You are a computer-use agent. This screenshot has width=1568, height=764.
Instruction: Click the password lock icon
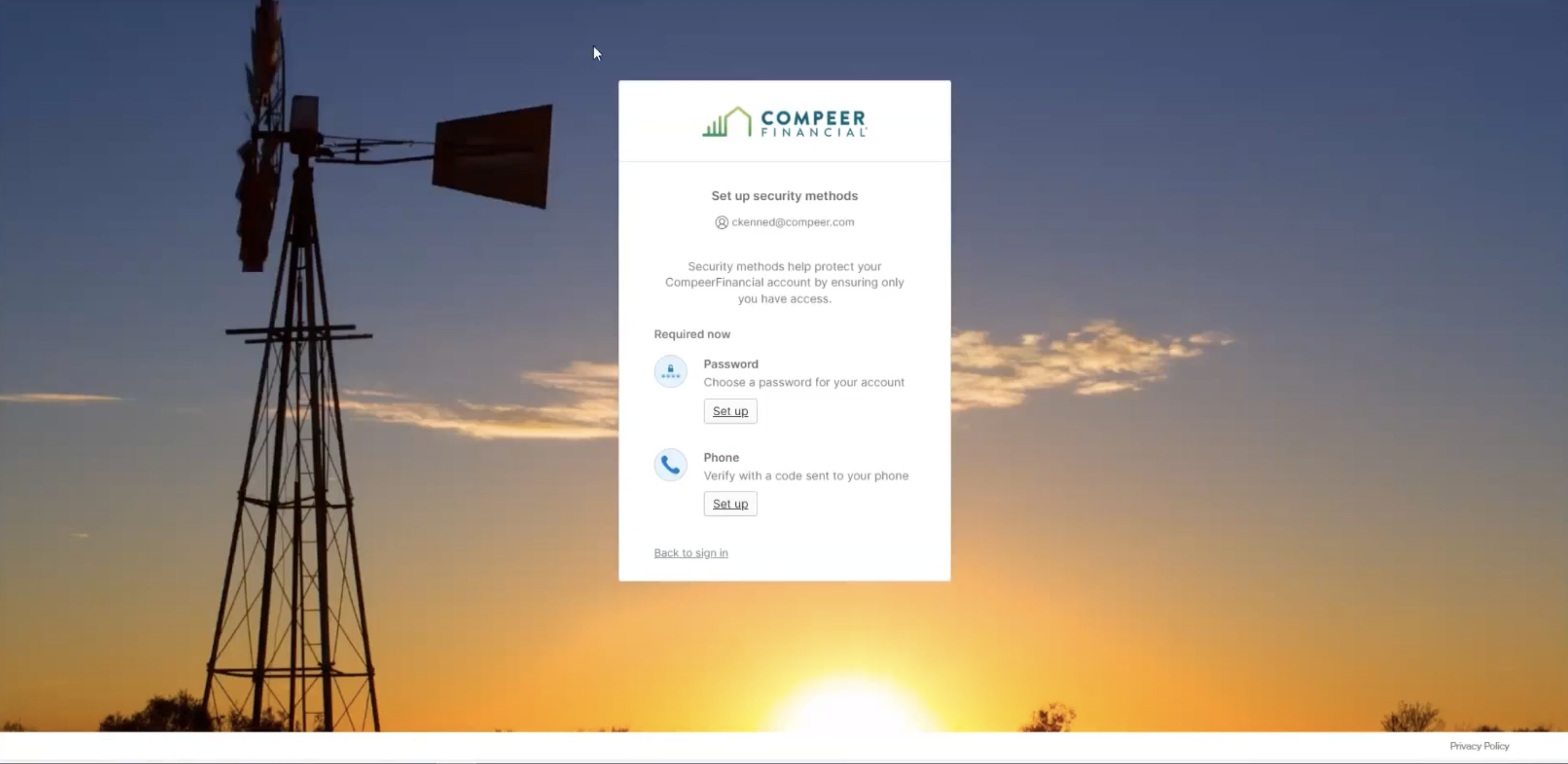click(x=670, y=371)
